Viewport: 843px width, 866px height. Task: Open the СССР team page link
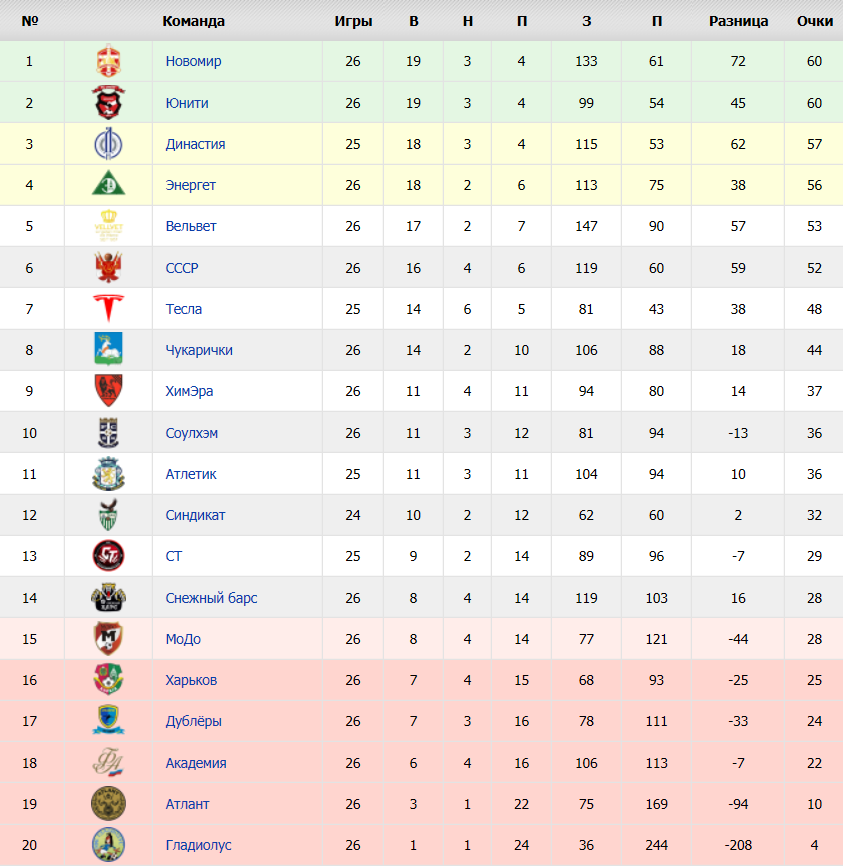coord(182,268)
